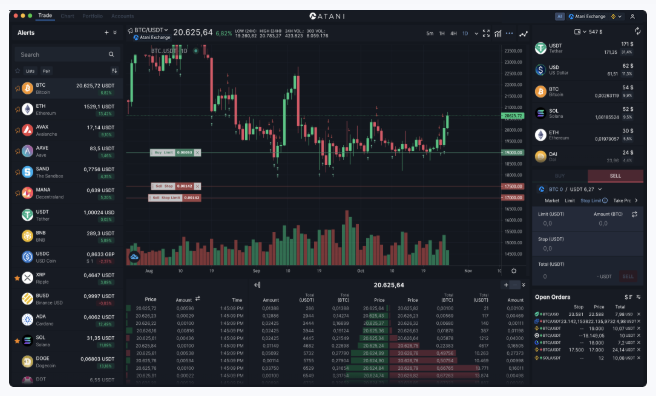This screenshot has height=396, width=656.
Task: Switch to the BUY tab
Action: [x=560, y=176]
